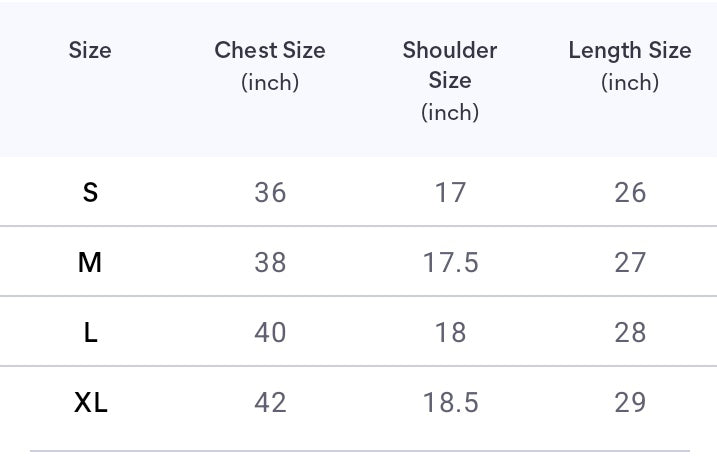717x462 pixels.
Task: Select the XL size row label
Action: [91, 402]
